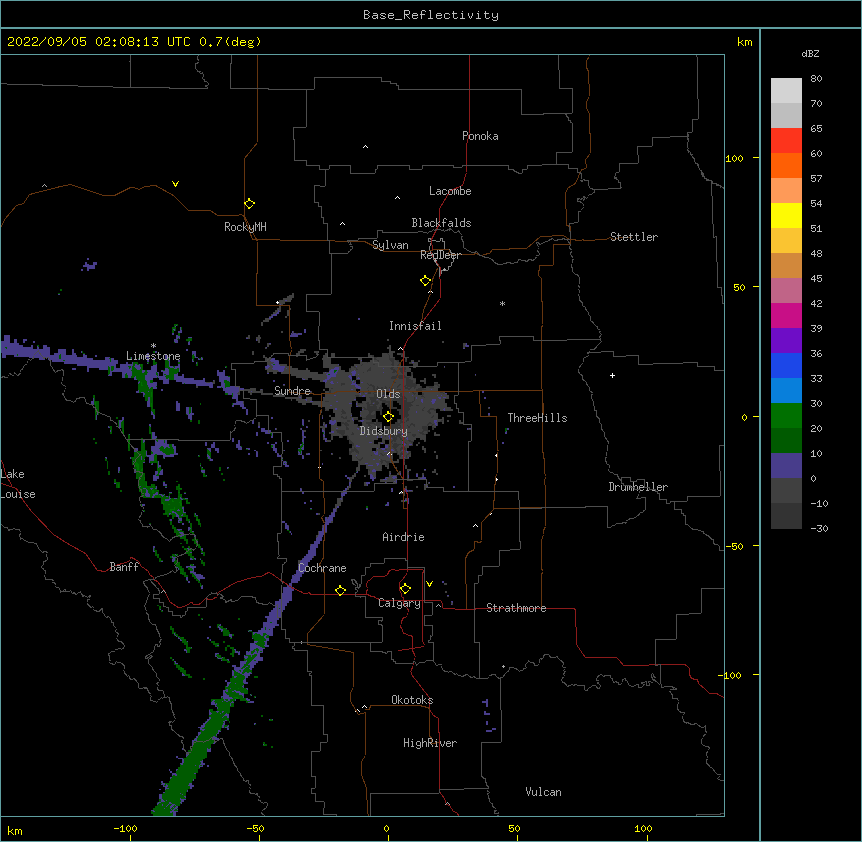Click the yellow km unit label at bottom left
Image resolution: width=862 pixels, height=842 pixels.
(x=15, y=831)
